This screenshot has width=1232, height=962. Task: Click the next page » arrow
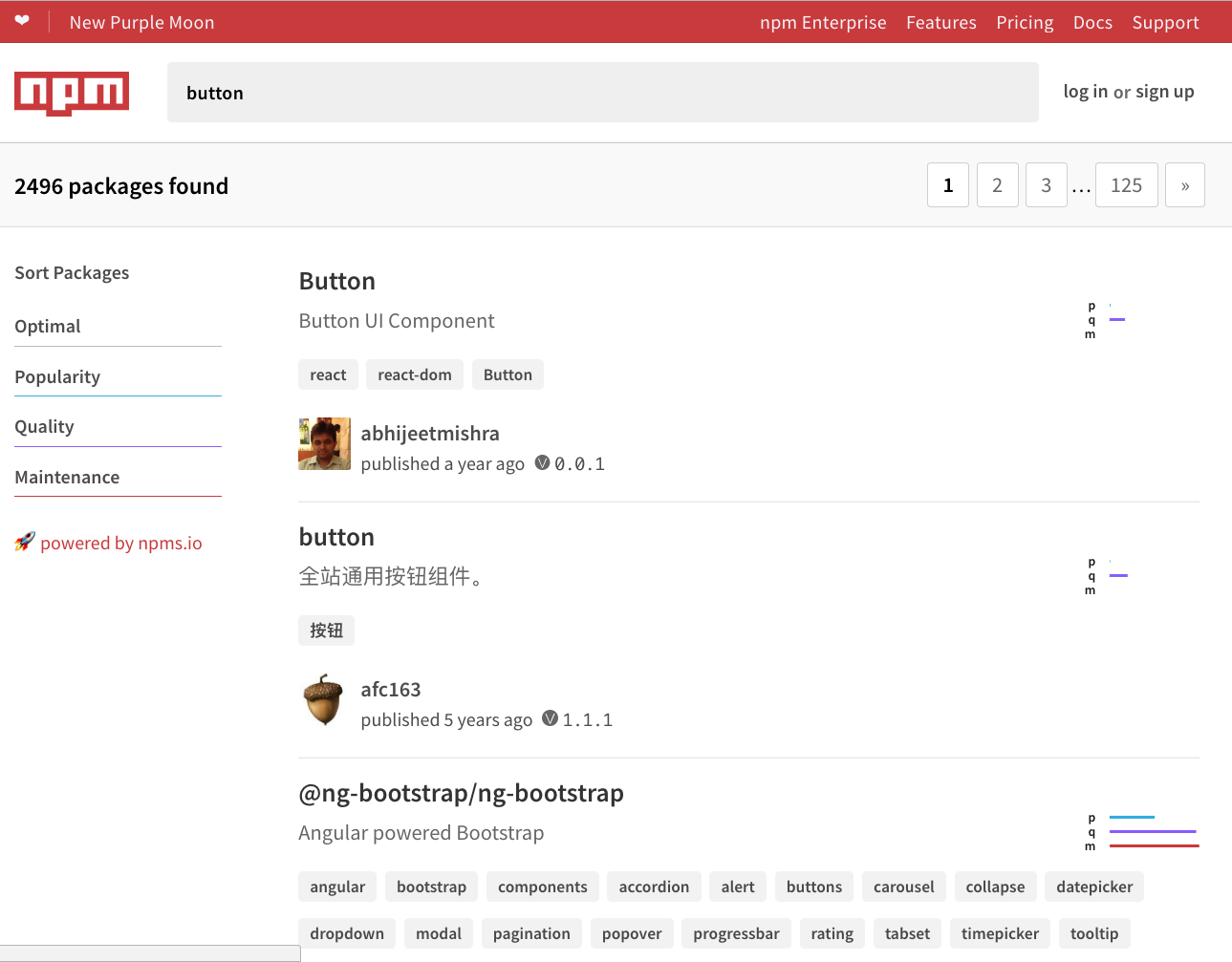point(1185,184)
